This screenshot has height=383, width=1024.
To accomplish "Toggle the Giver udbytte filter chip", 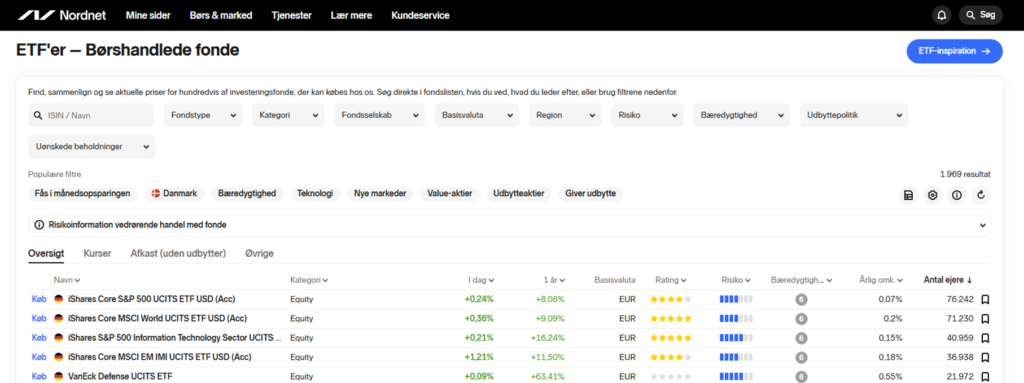I will pyautogui.click(x=591, y=194).
